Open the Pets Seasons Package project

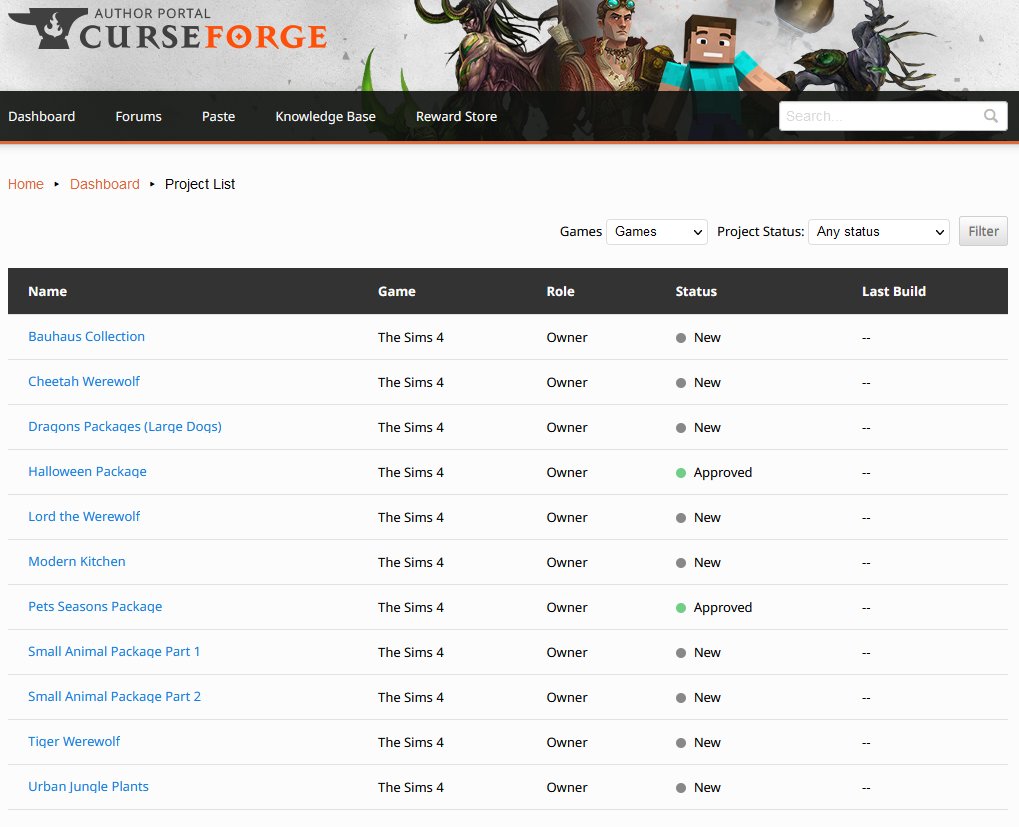click(x=95, y=606)
